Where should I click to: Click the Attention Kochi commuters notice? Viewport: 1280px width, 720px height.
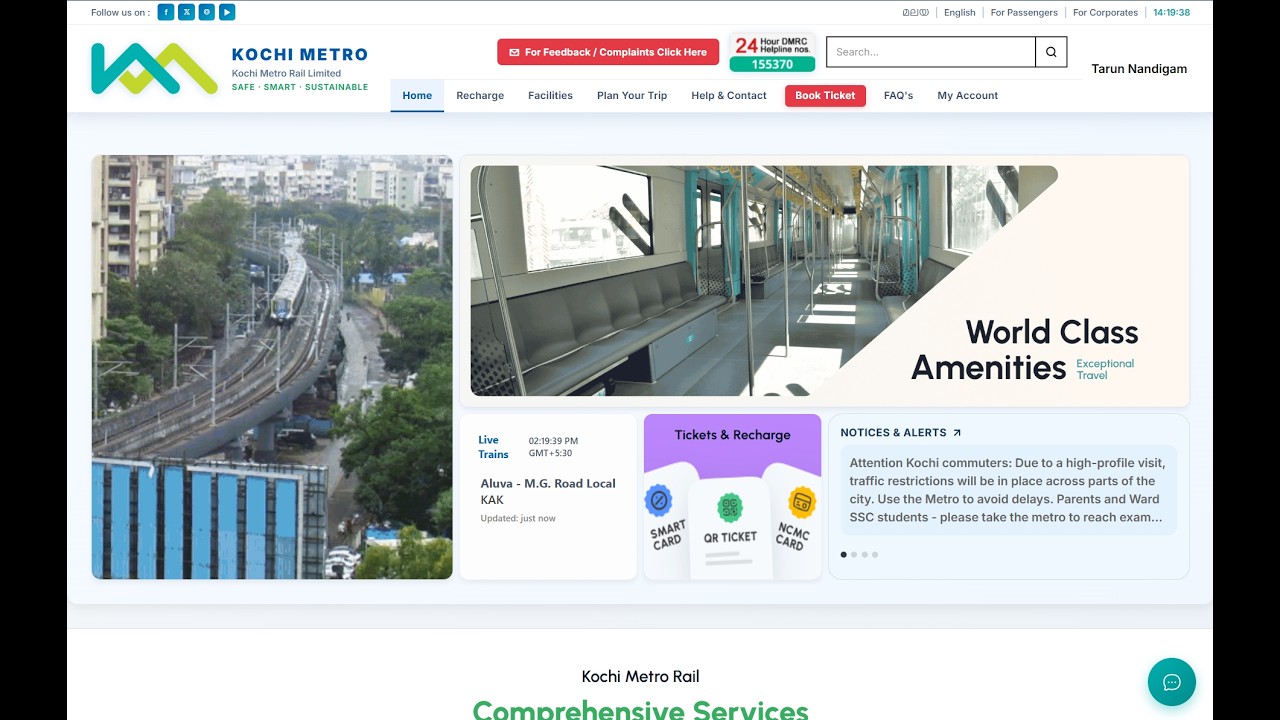pyautogui.click(x=1009, y=490)
